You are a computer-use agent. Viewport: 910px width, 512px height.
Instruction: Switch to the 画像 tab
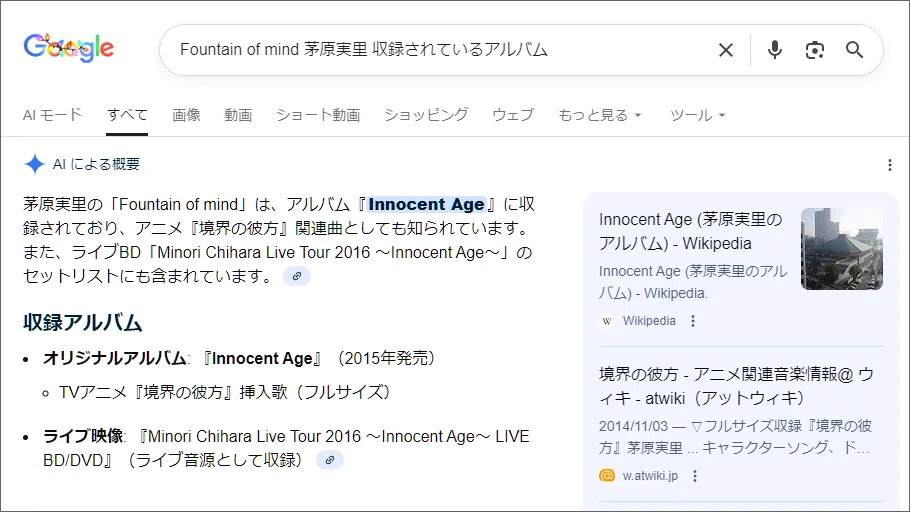point(186,115)
